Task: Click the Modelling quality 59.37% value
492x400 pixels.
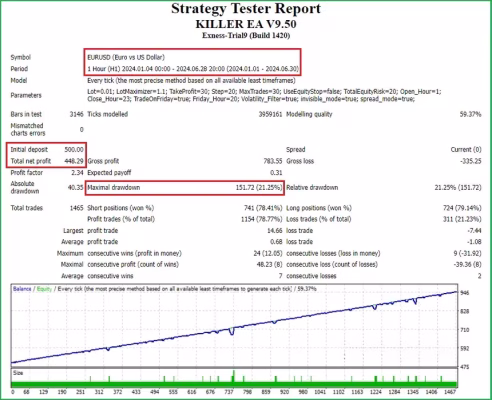Action: click(470, 114)
